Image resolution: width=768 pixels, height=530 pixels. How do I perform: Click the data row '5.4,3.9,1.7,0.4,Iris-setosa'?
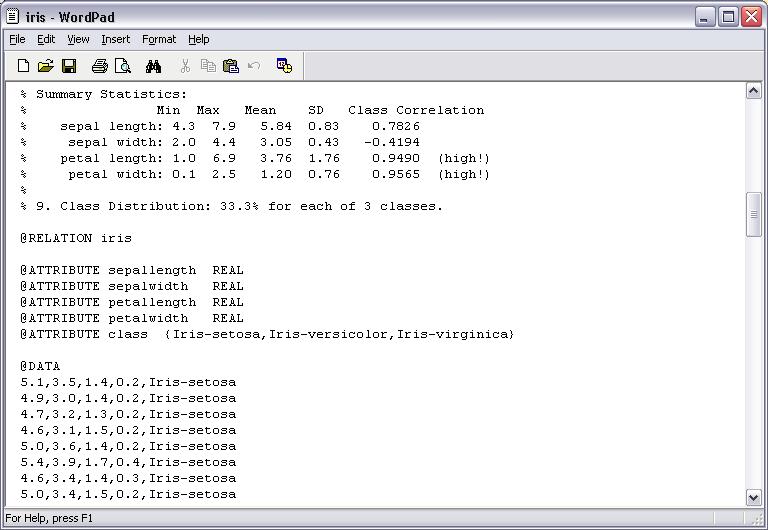128,462
